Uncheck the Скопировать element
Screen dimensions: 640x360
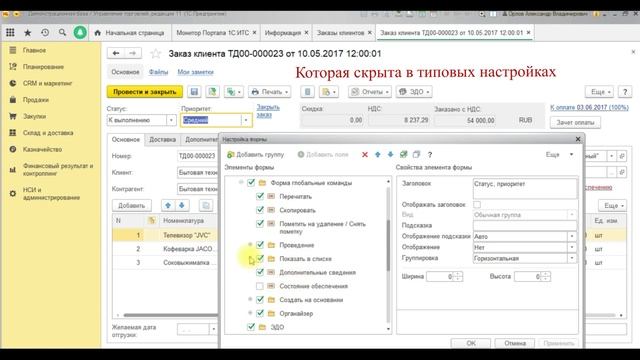coord(260,210)
